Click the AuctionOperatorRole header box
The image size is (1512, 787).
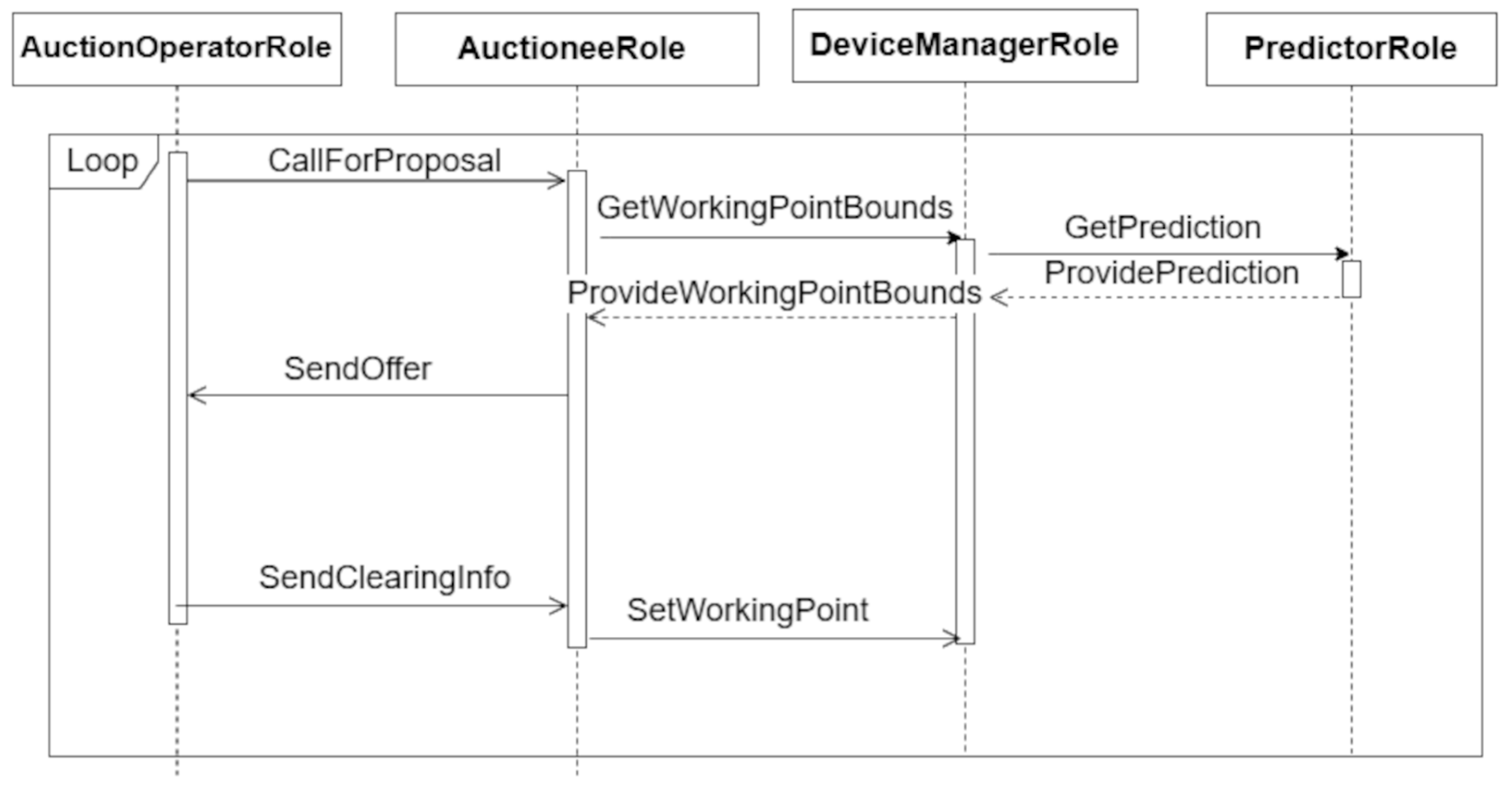(177, 49)
